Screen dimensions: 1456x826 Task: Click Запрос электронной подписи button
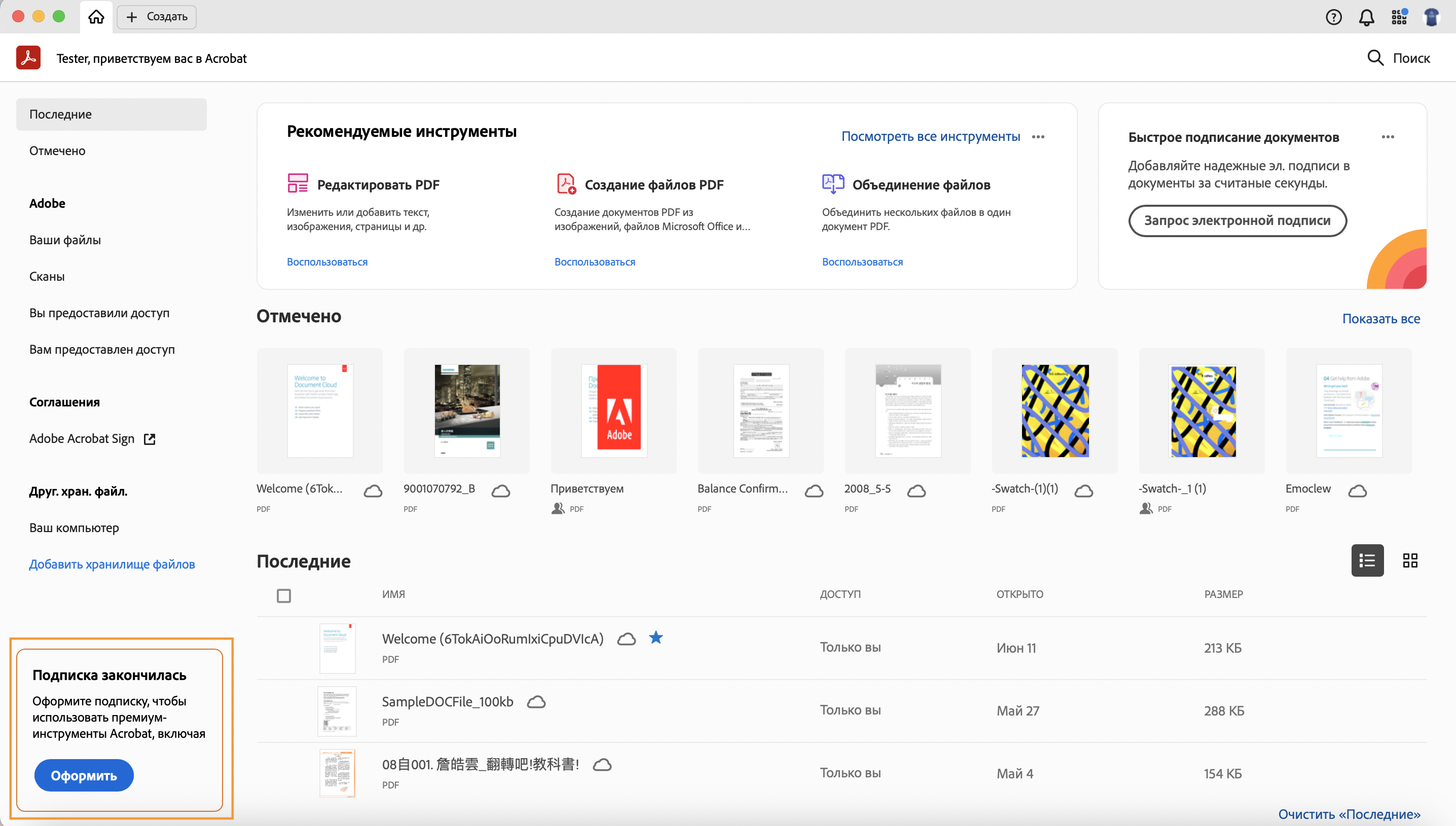coord(1237,220)
